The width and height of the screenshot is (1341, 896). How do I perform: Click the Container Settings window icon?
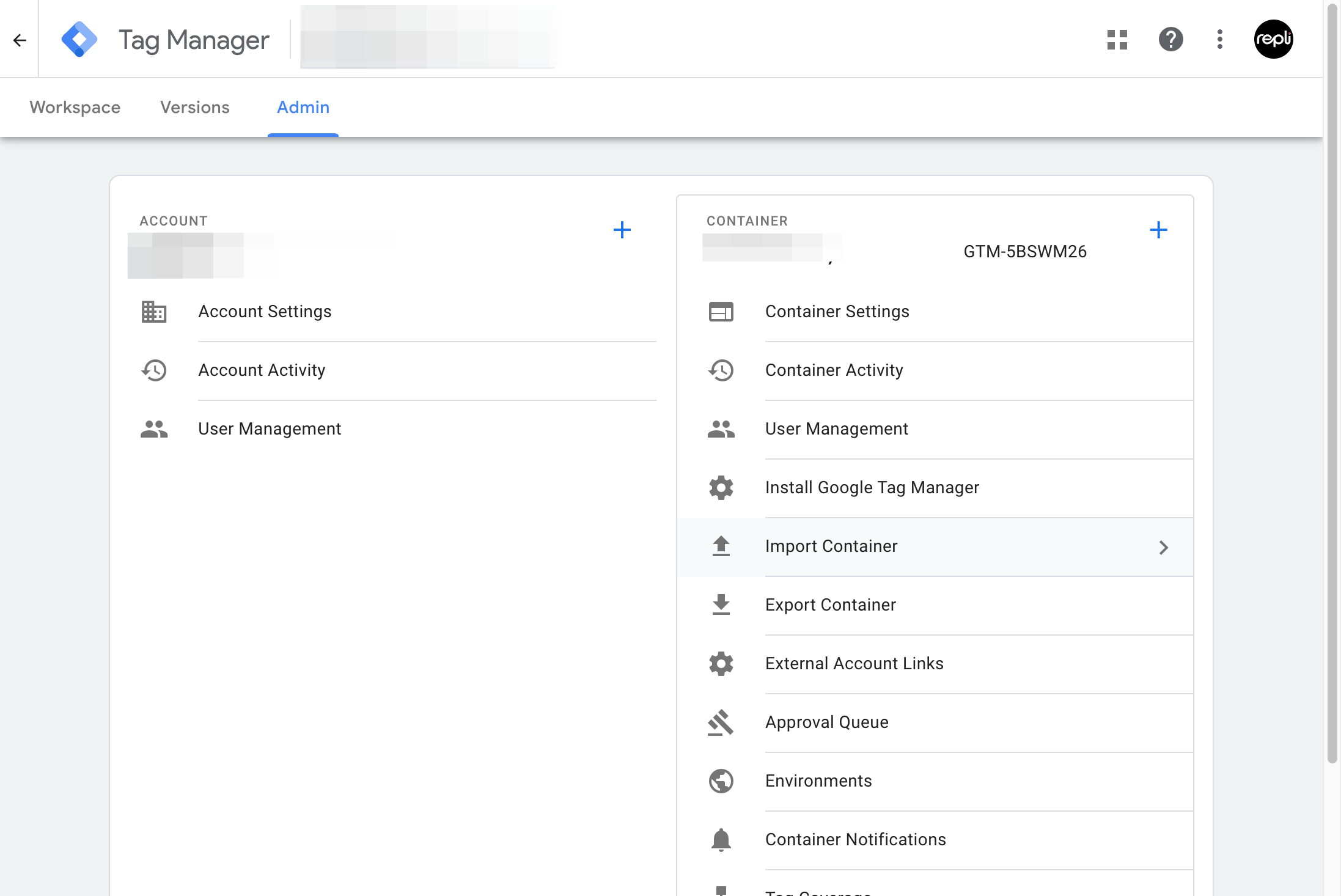721,312
